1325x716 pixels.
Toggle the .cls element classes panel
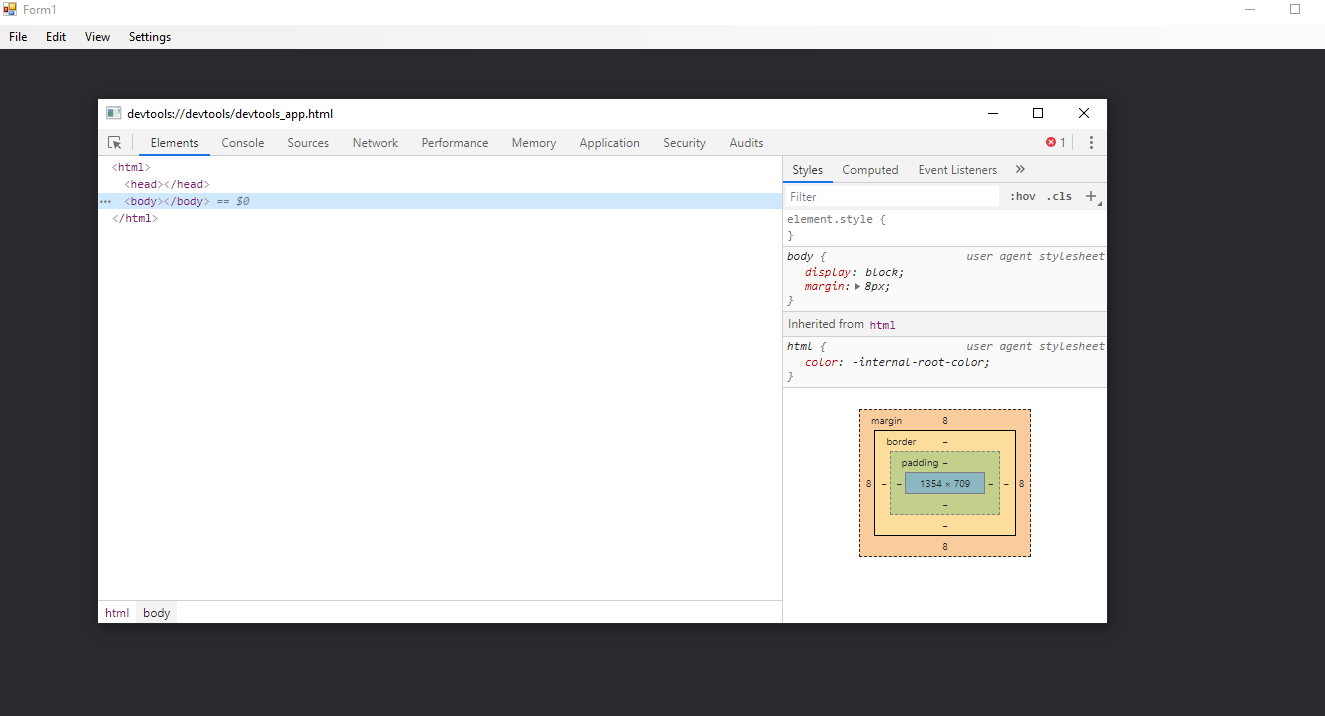click(x=1059, y=196)
